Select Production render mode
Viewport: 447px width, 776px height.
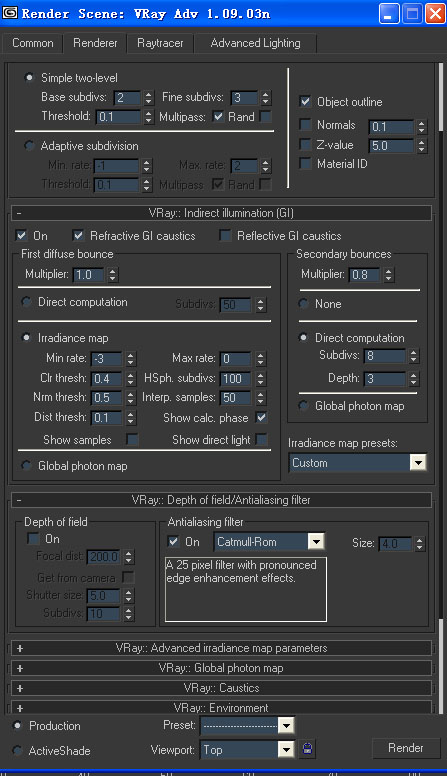tap(17, 726)
